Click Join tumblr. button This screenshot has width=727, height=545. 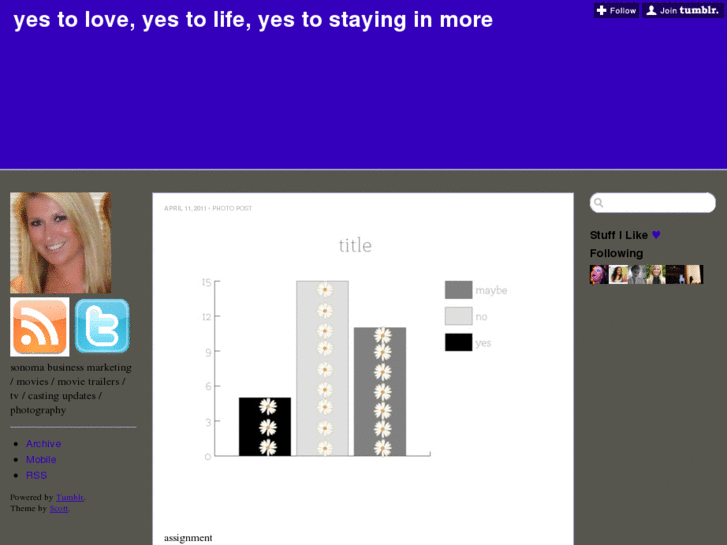[682, 10]
